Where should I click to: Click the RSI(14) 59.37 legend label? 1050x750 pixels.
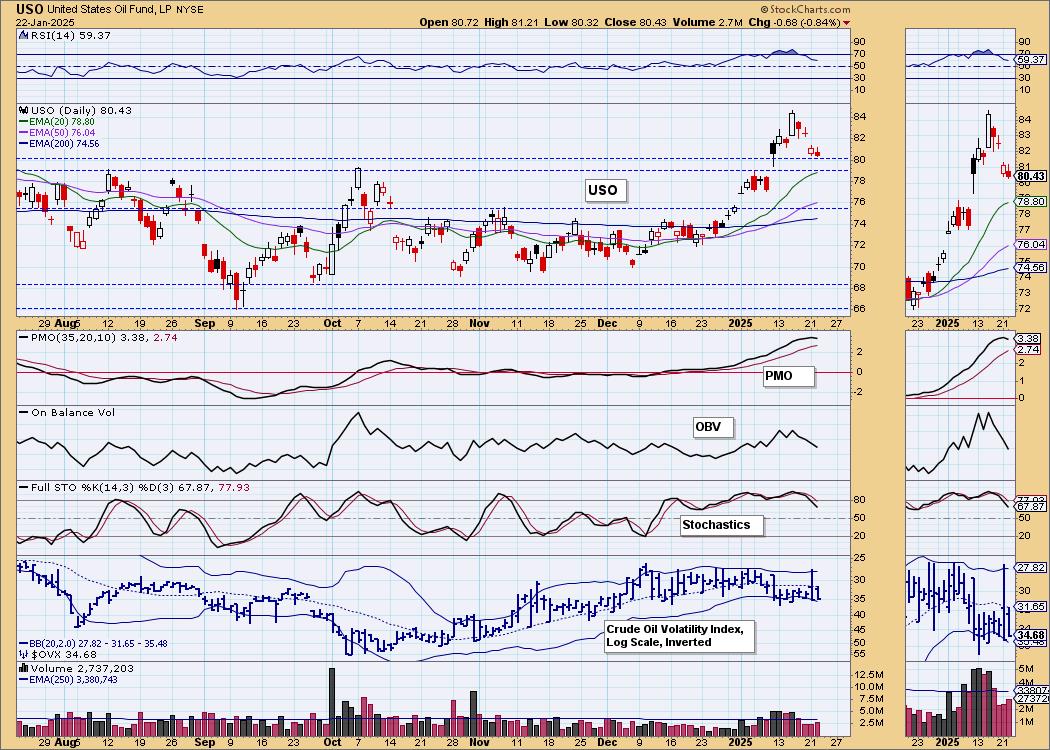point(70,35)
